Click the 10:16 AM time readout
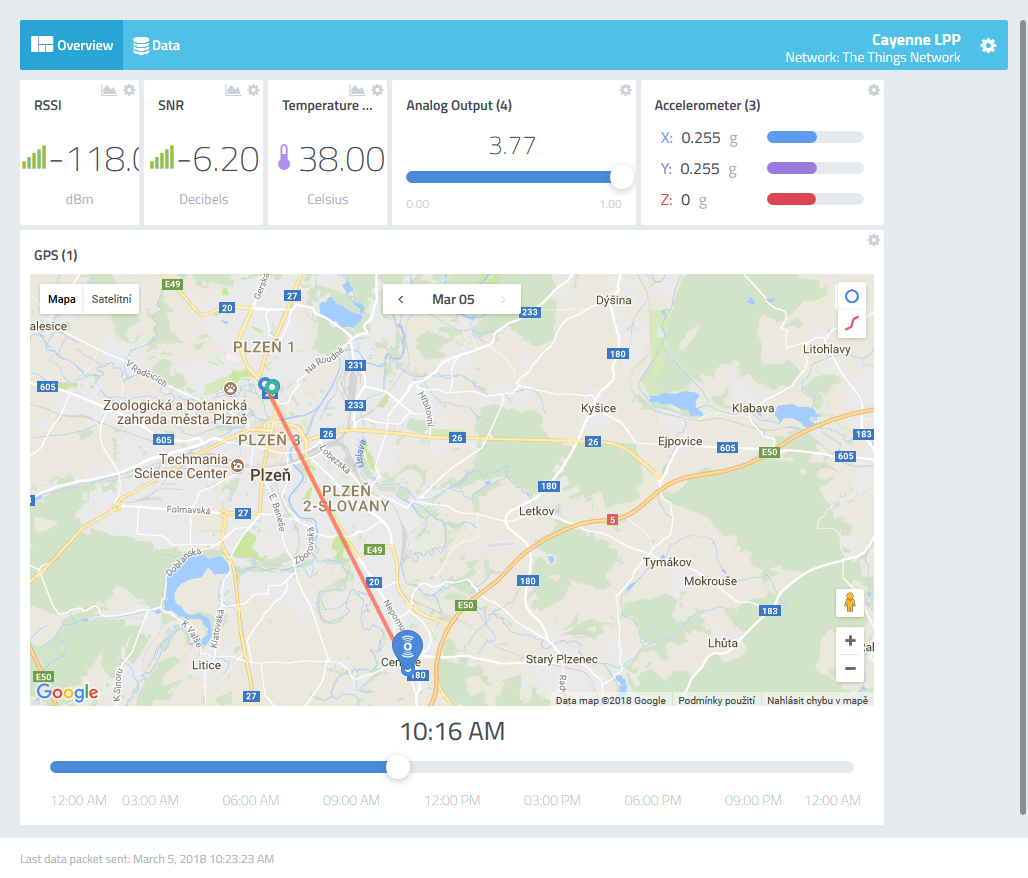The width and height of the screenshot is (1028, 878). pyautogui.click(x=452, y=731)
